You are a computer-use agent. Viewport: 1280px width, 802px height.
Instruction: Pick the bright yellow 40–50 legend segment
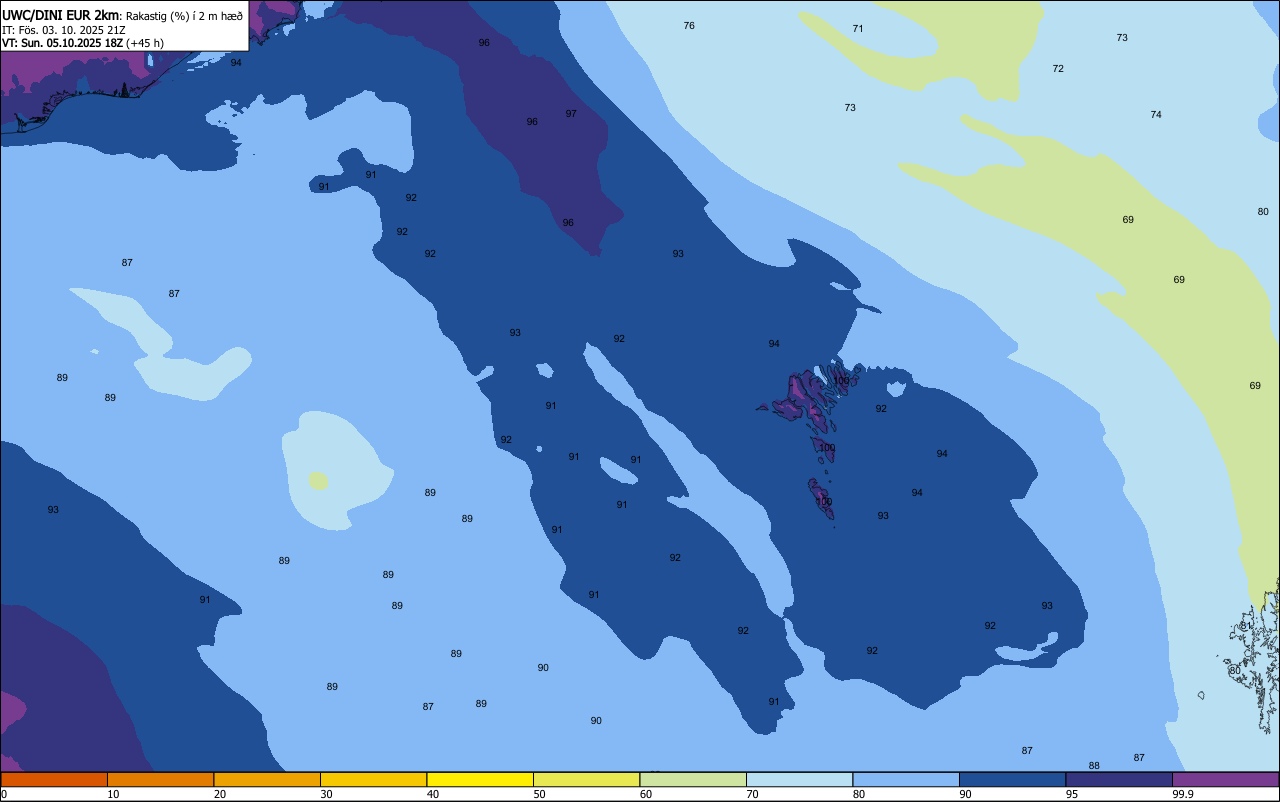pyautogui.click(x=480, y=779)
